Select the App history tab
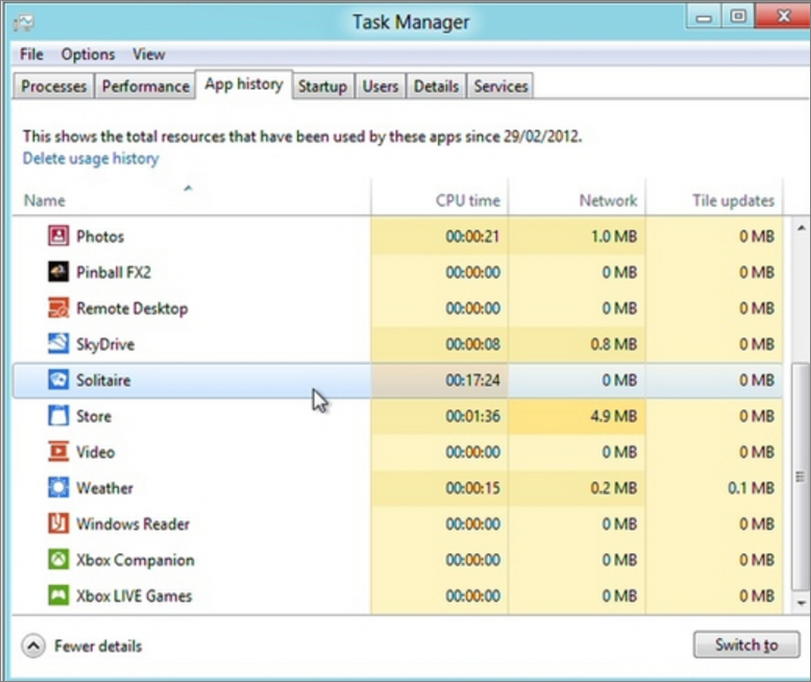The height and width of the screenshot is (682, 811). click(x=244, y=84)
